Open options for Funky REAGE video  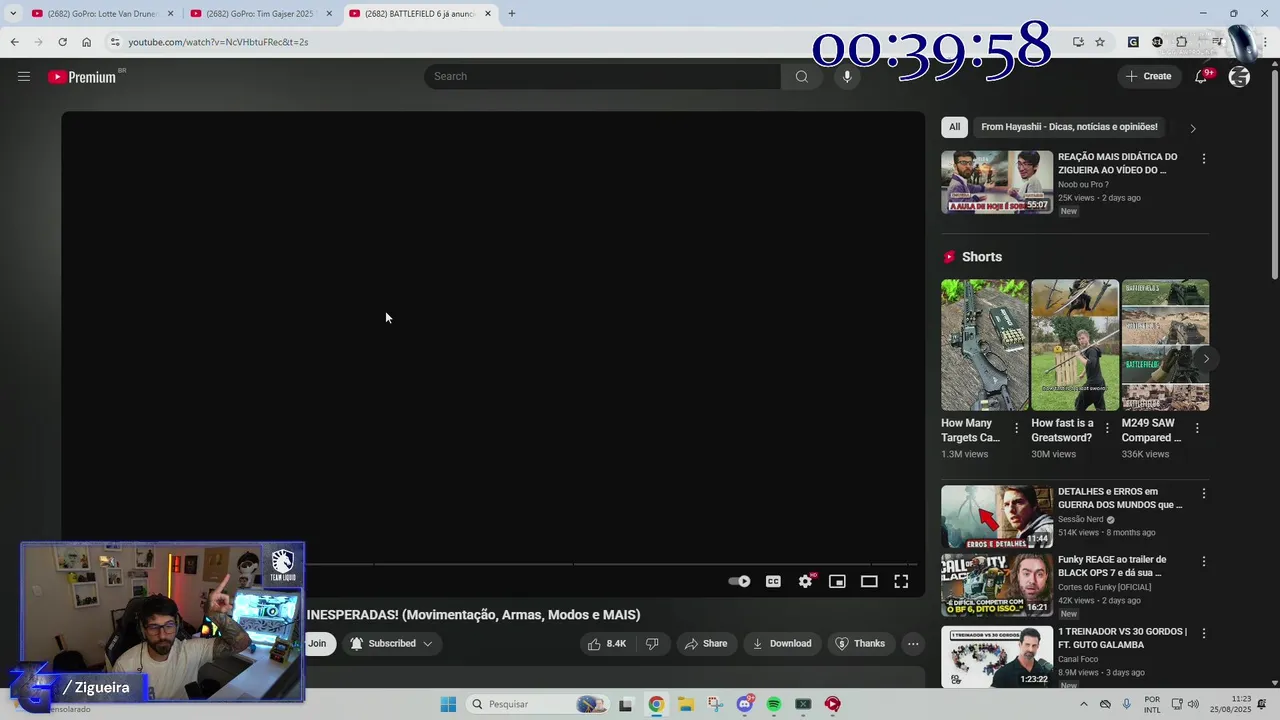click(1203, 561)
